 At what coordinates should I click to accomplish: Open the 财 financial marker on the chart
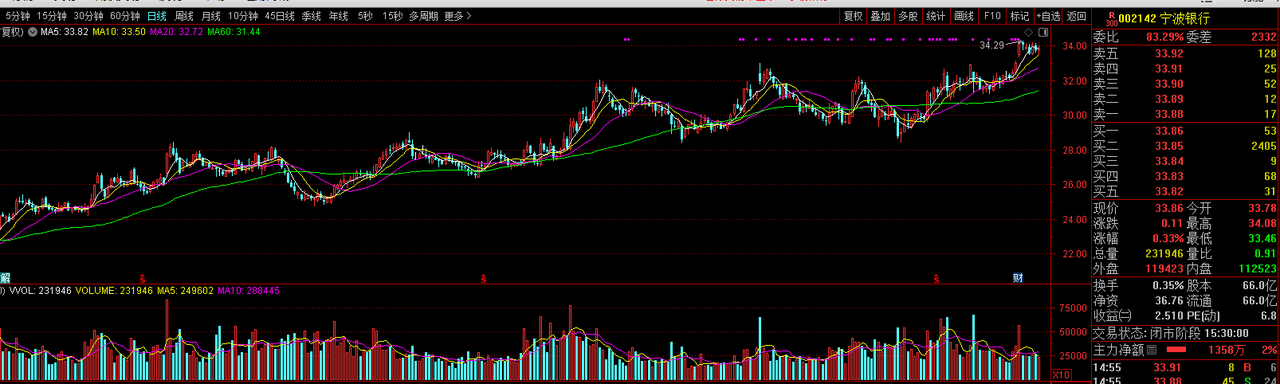[x=1017, y=277]
